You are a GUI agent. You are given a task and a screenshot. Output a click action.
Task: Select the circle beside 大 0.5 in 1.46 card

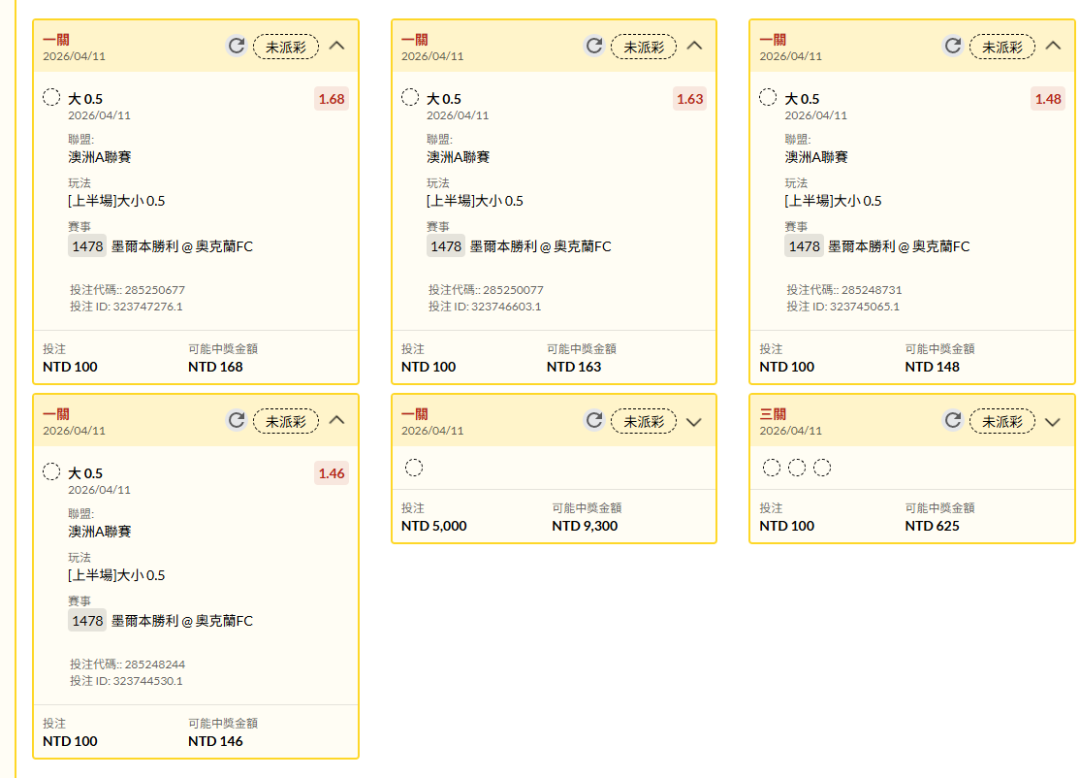pos(52,472)
